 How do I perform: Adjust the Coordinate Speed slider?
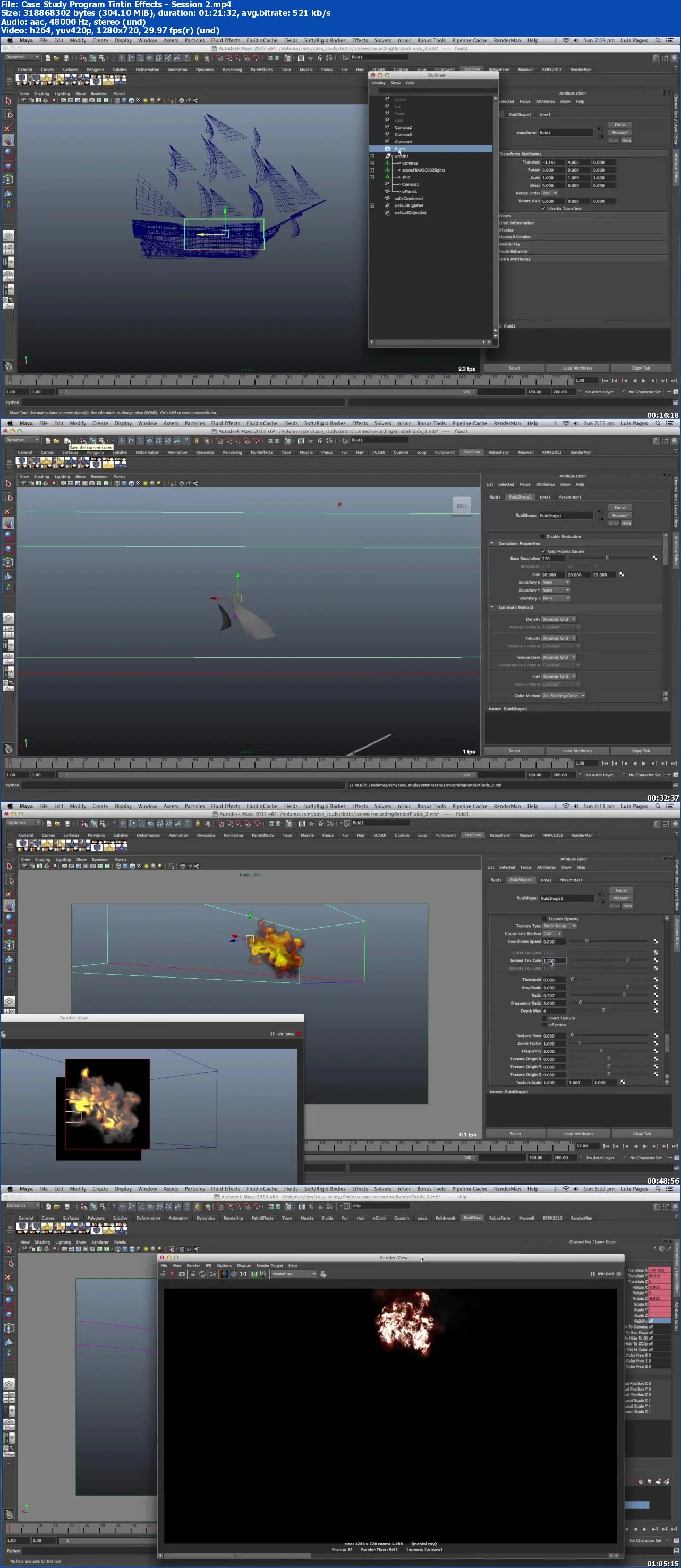click(x=586, y=941)
